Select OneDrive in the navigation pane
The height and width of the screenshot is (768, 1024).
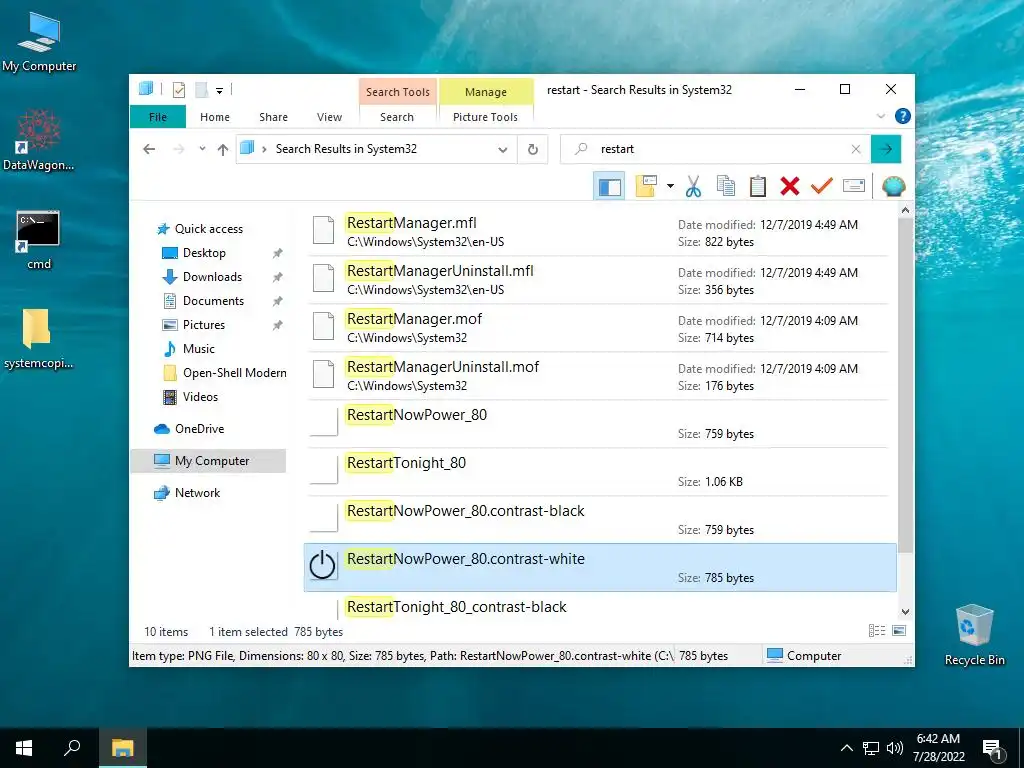[199, 429]
